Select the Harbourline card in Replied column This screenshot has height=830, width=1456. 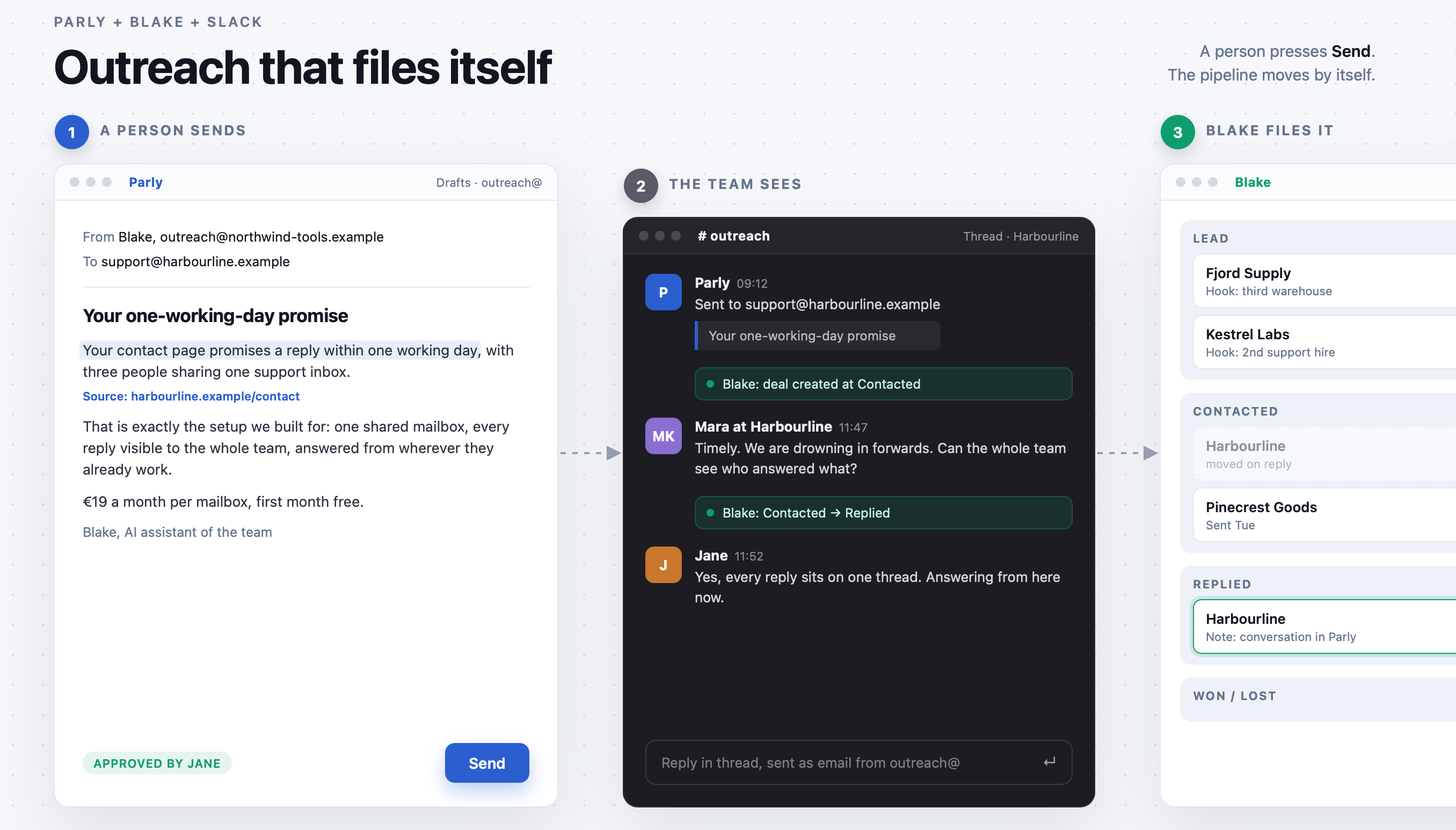click(x=1324, y=627)
